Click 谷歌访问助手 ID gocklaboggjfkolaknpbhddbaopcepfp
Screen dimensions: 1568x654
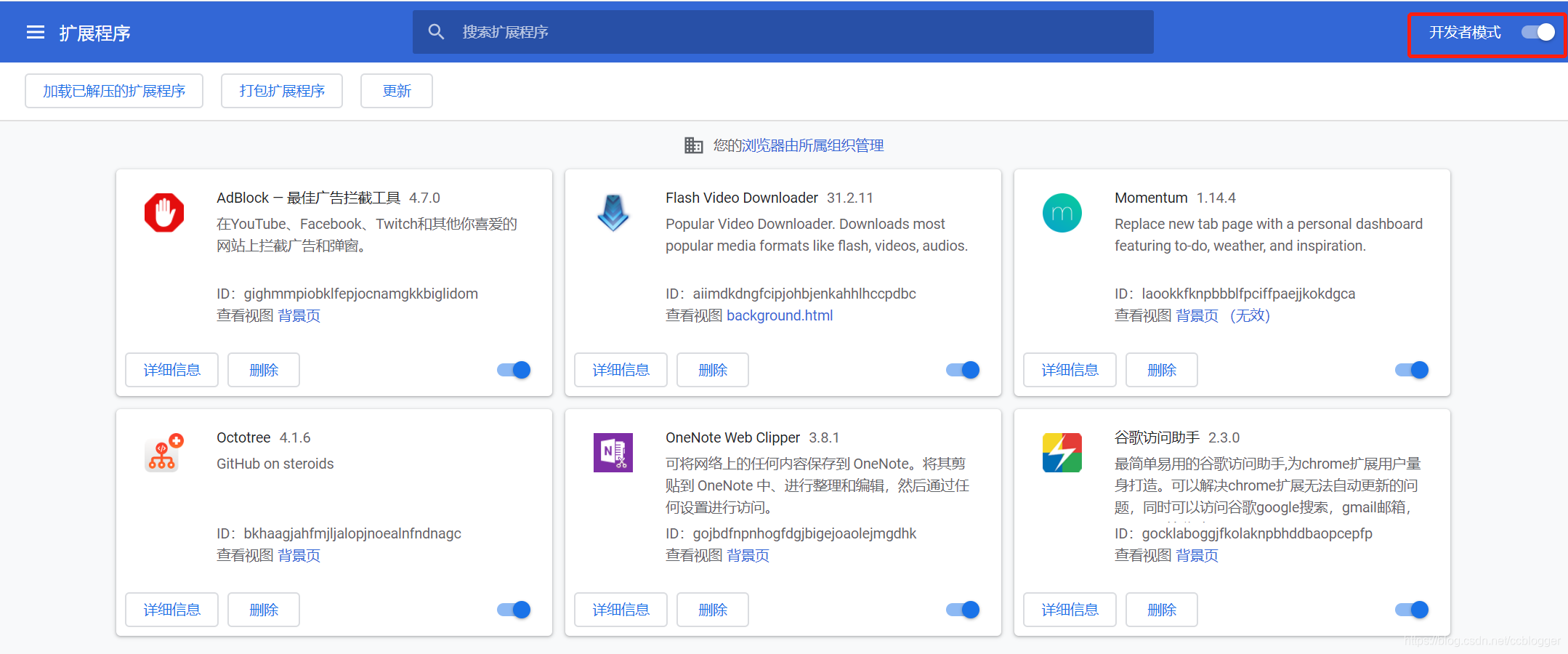pos(1243,533)
